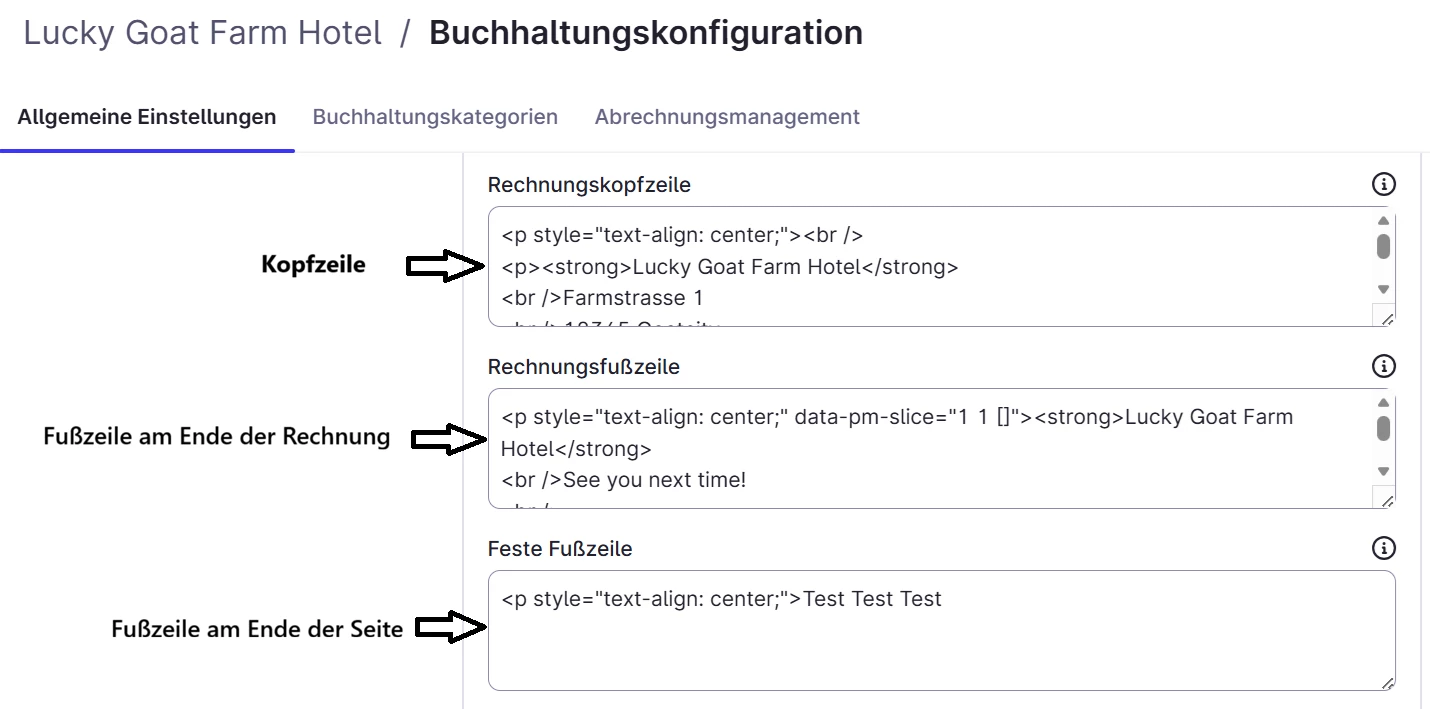Viewport: 1430px width, 709px height.
Task: Click scrollbar thumb in Rechnungsfußzeile box
Action: coord(1383,428)
